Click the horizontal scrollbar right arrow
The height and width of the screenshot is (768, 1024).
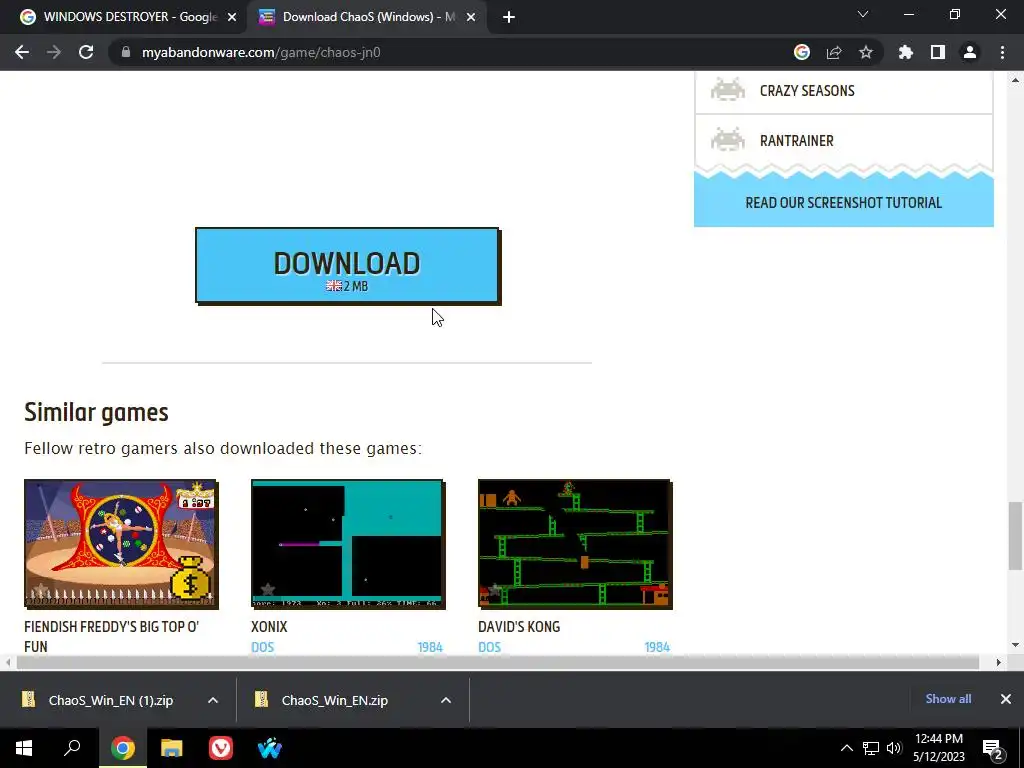(999, 662)
